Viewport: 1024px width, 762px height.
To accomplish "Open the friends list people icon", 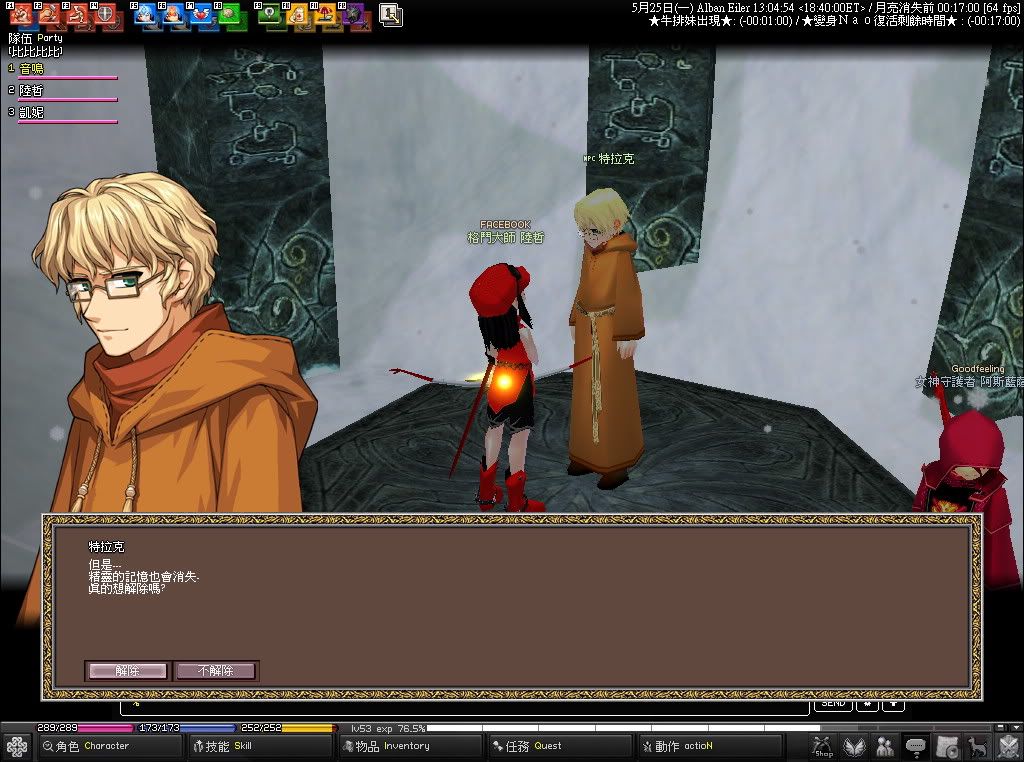I will [x=885, y=747].
